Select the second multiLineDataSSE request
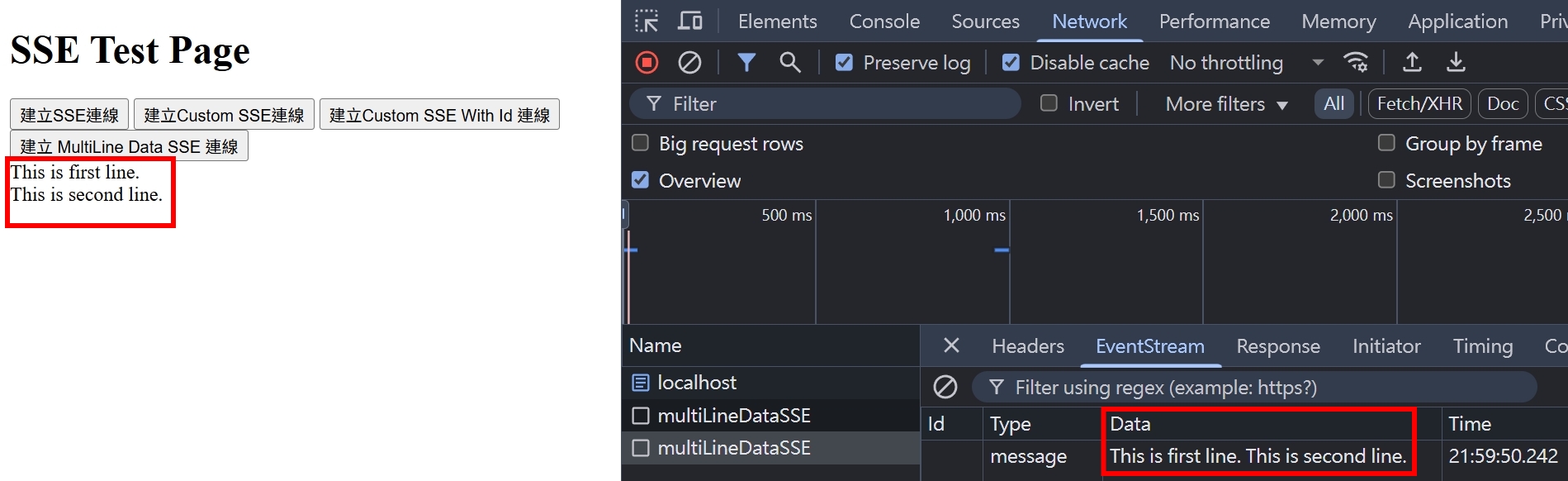Viewport: 1568px width, 481px height. (x=770, y=448)
